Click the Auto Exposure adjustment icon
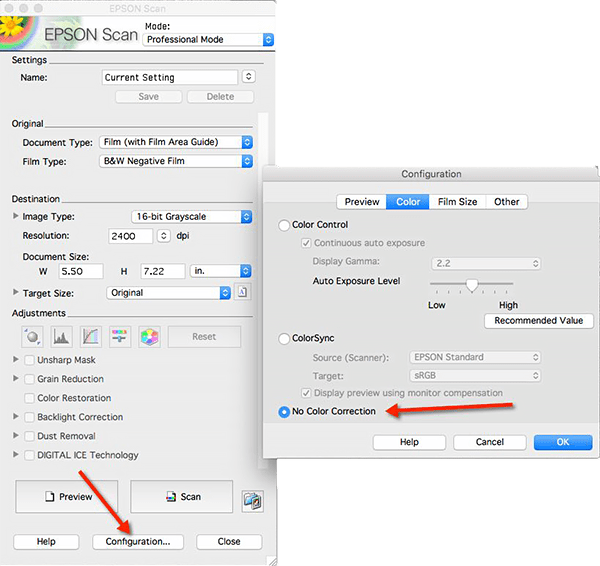The image size is (600, 566). click(x=32, y=337)
